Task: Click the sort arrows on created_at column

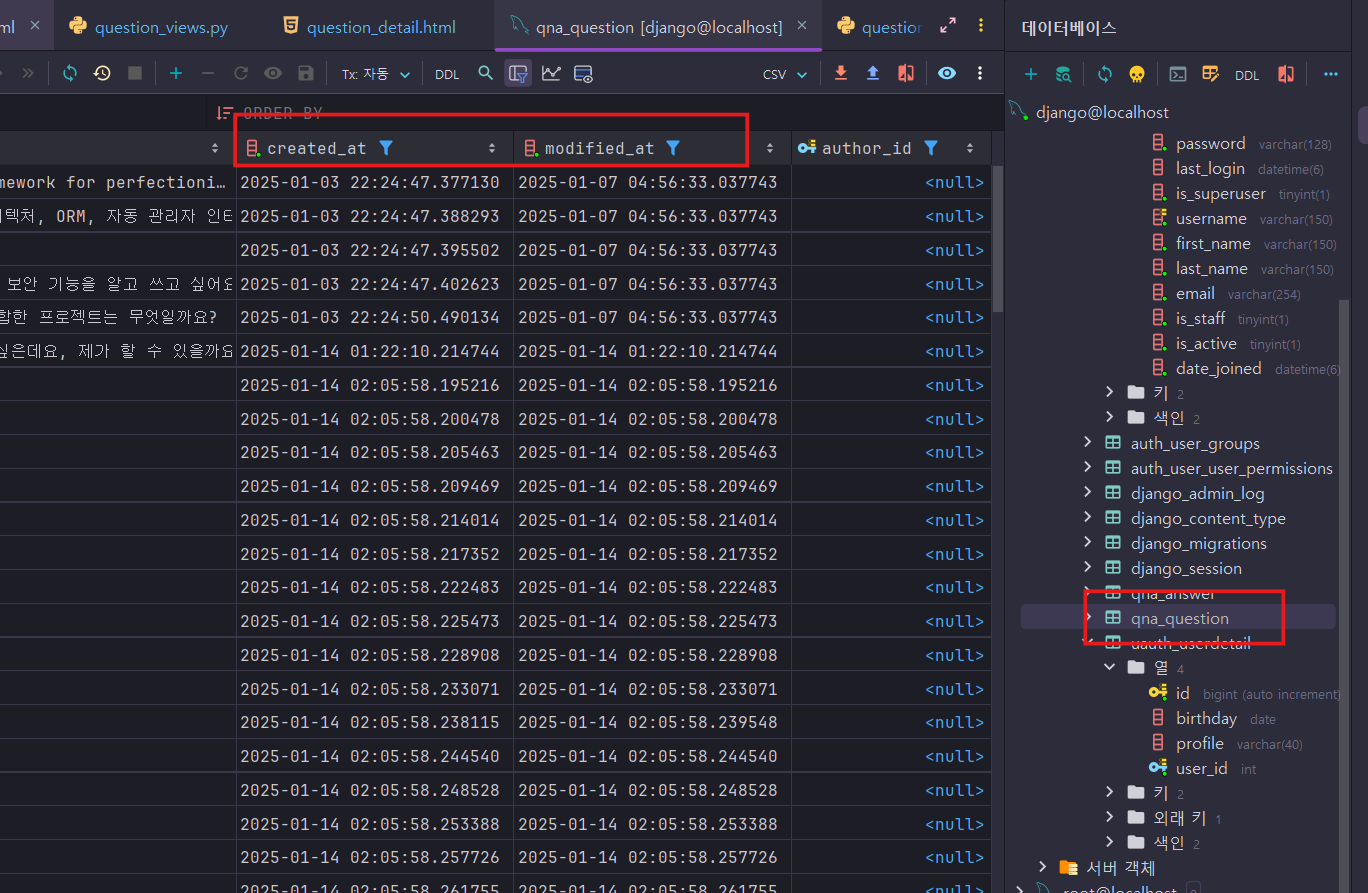Action: [492, 148]
